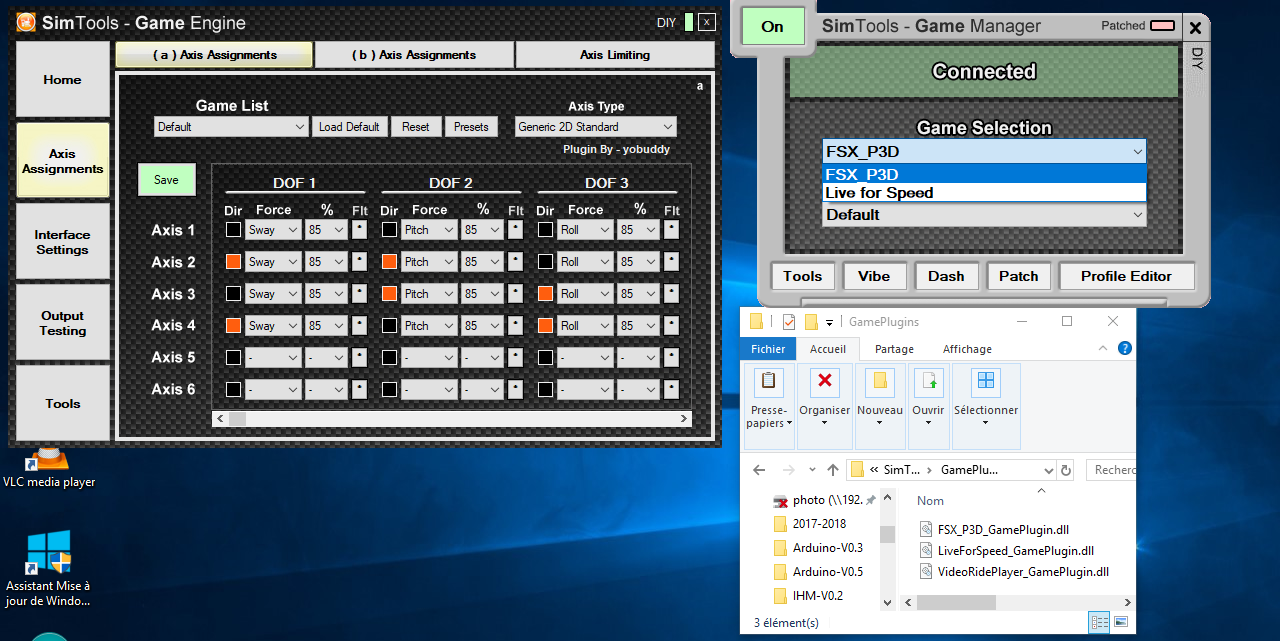Click the explorer up arrow navigation icon
The height and width of the screenshot is (641, 1280).
click(833, 470)
